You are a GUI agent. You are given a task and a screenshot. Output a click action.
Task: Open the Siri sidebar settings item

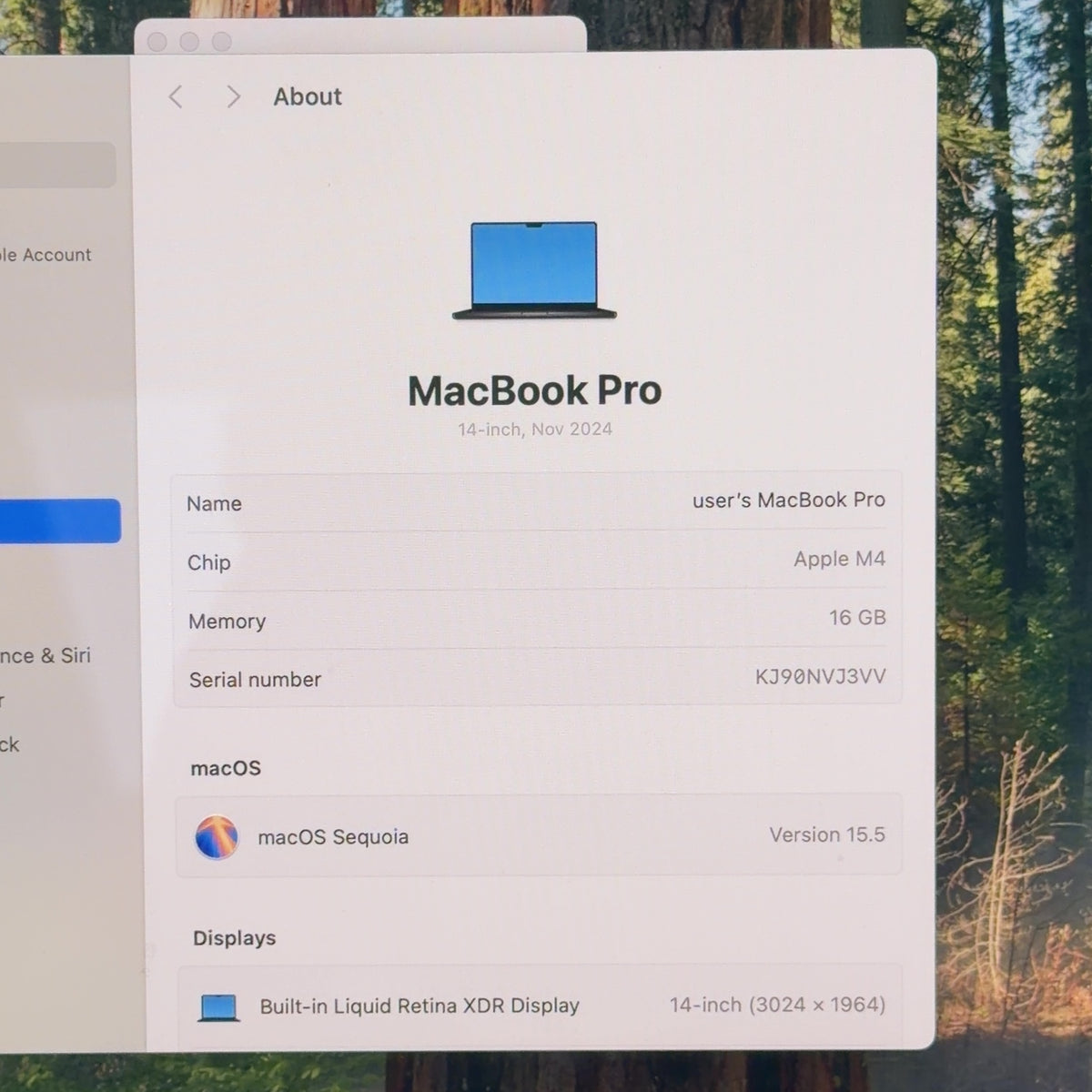pyautogui.click(x=45, y=655)
